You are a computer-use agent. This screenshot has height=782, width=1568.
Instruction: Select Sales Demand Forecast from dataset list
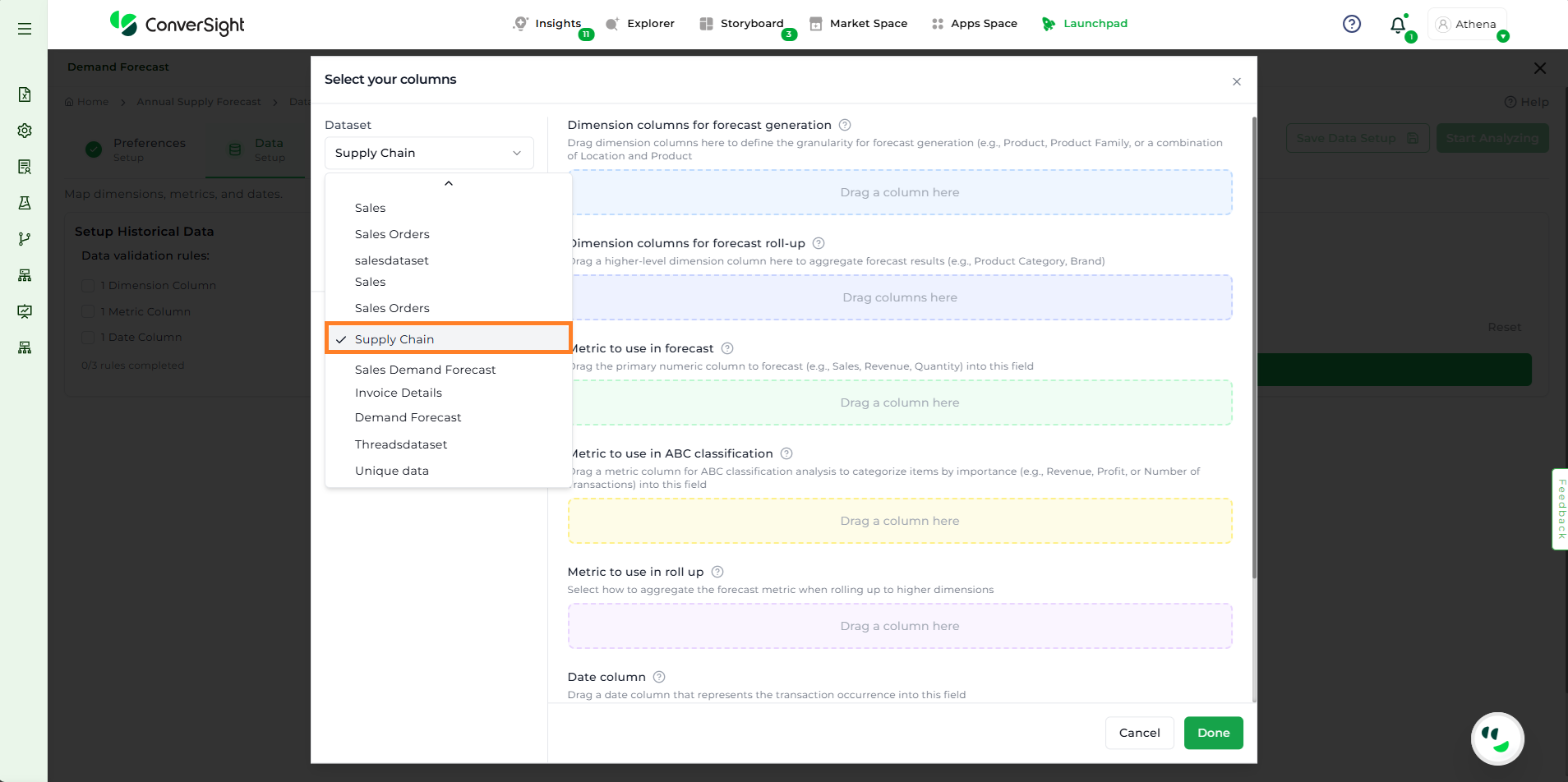point(425,370)
